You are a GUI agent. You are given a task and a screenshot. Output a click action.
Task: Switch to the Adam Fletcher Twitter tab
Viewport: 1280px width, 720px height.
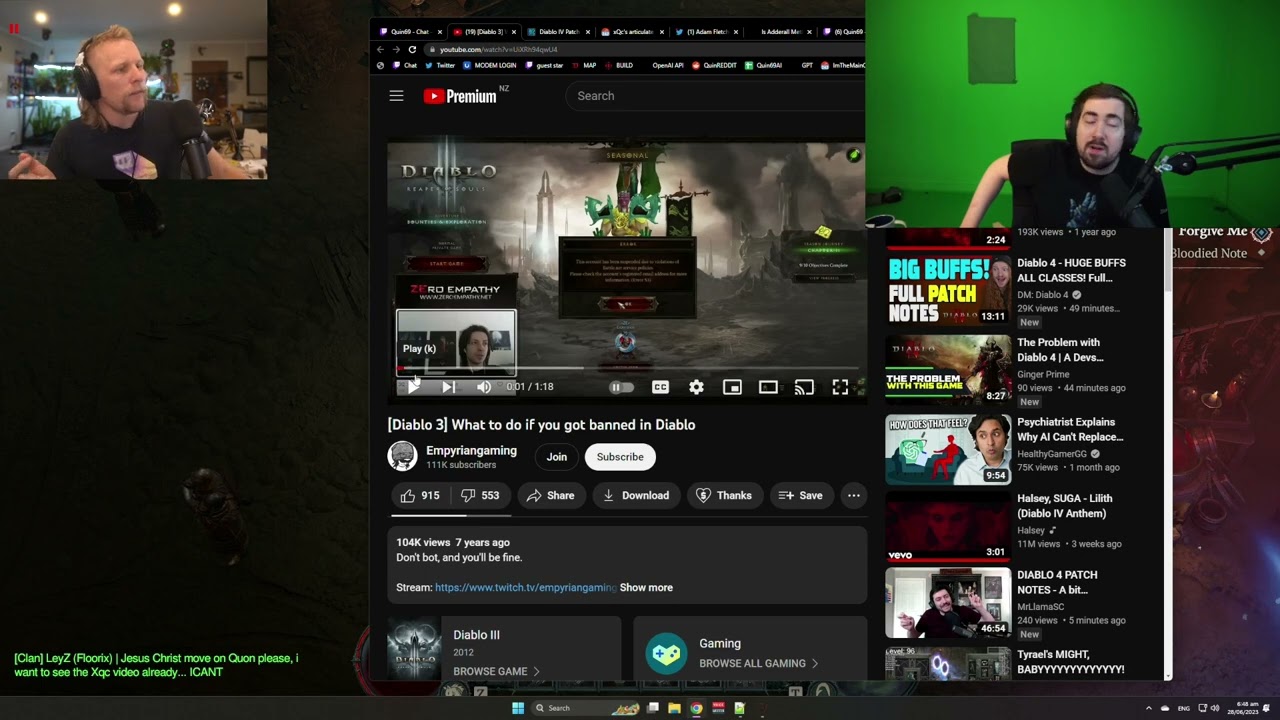[706, 32]
